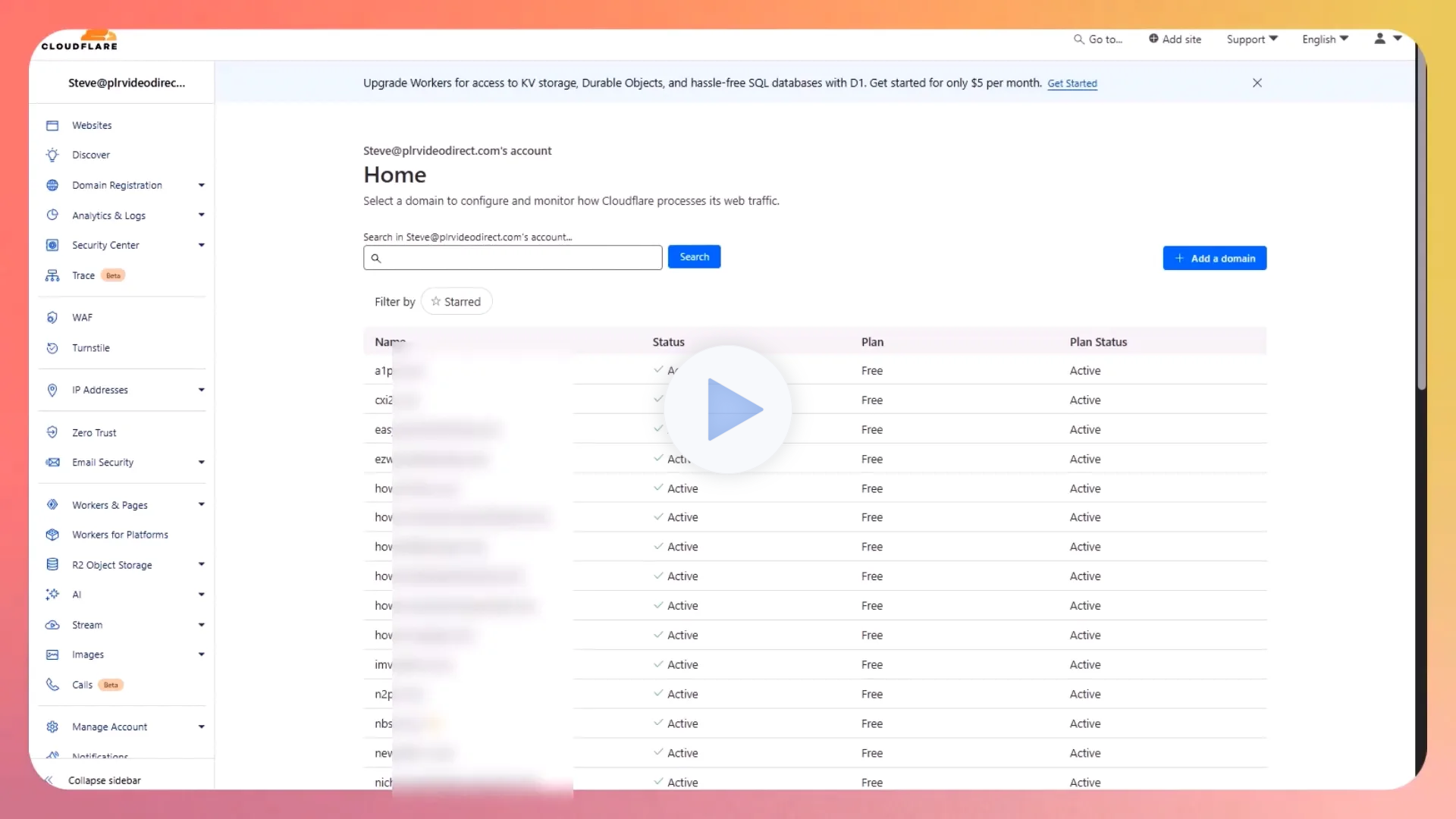Click the Security Center icon
Screen dimensions: 1456x819
52,245
